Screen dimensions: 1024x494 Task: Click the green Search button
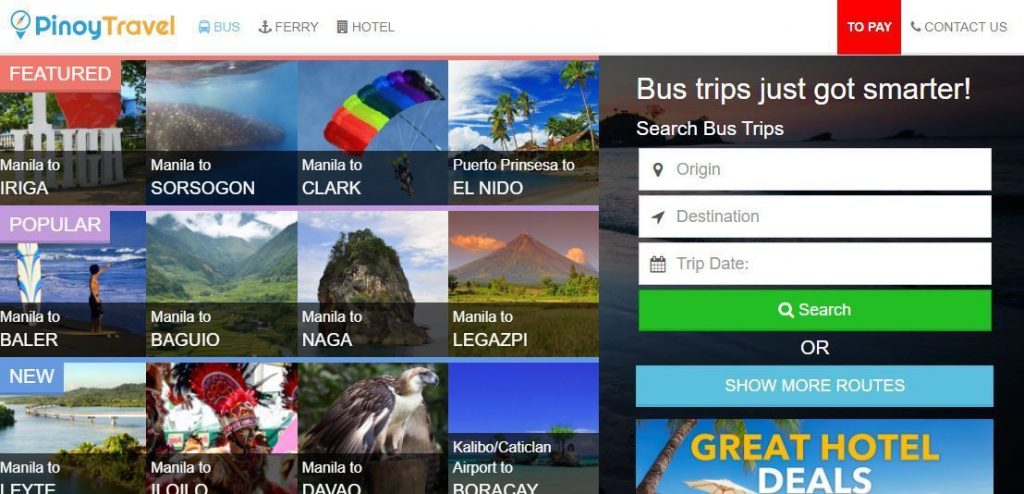click(x=814, y=310)
